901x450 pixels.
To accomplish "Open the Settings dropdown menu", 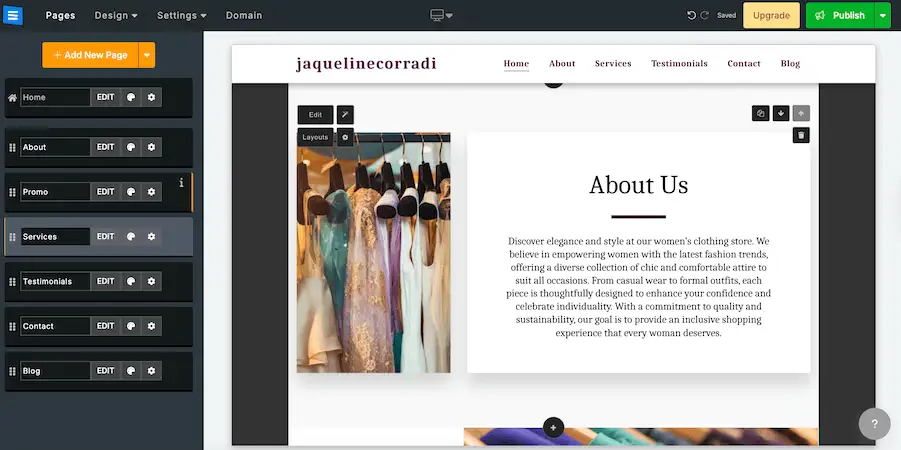I will click(x=182, y=16).
